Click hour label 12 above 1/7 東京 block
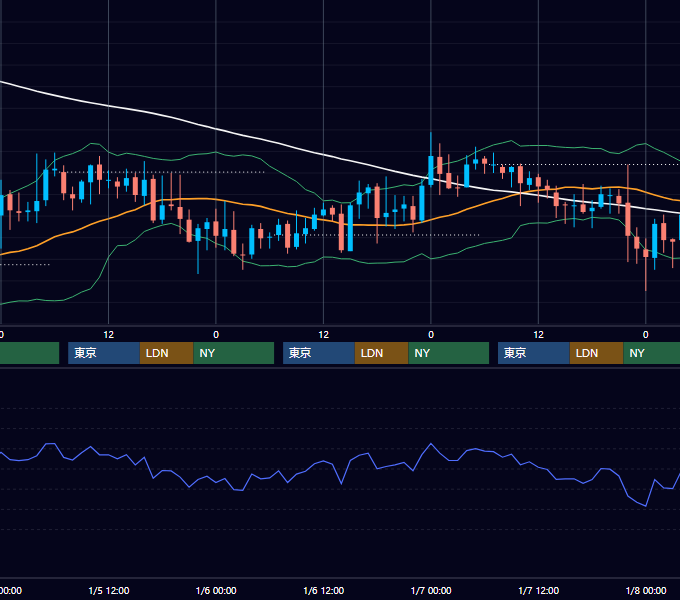680x600 pixels. coord(538,335)
